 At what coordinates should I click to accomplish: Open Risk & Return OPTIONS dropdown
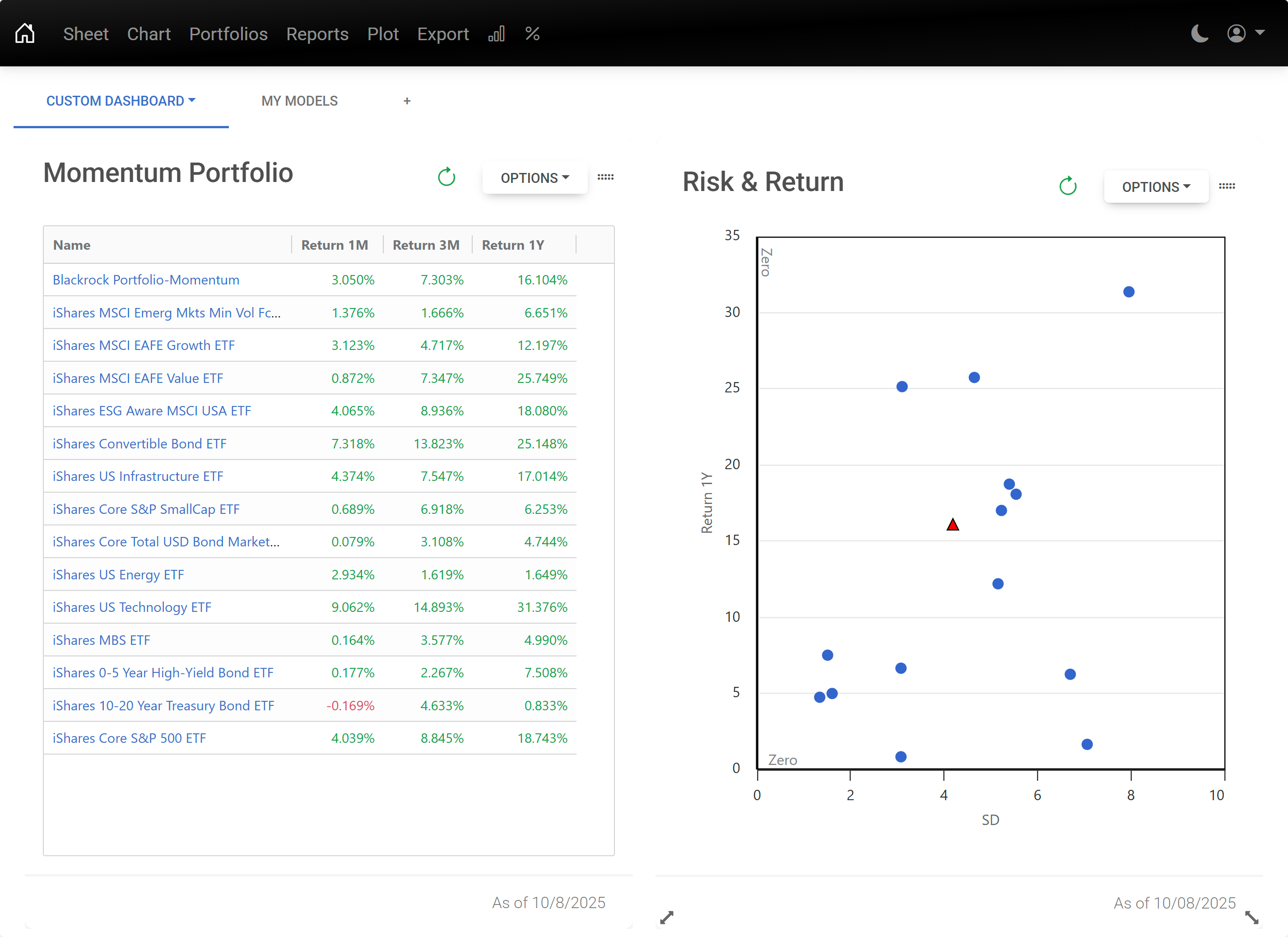[1156, 187]
